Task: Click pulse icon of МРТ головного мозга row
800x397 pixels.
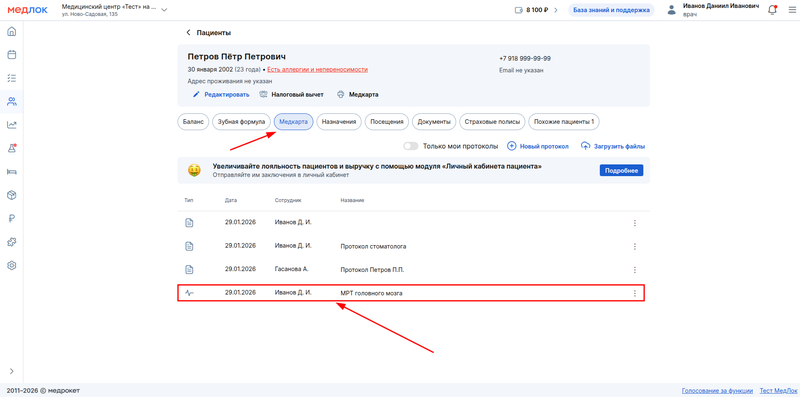Action: pos(189,293)
